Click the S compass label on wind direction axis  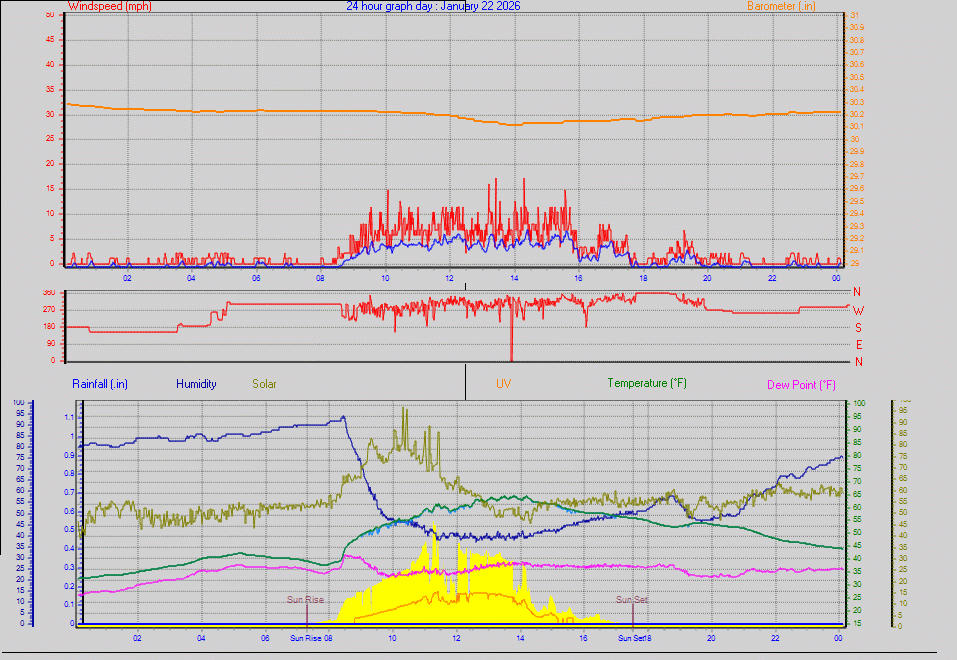coord(858,327)
